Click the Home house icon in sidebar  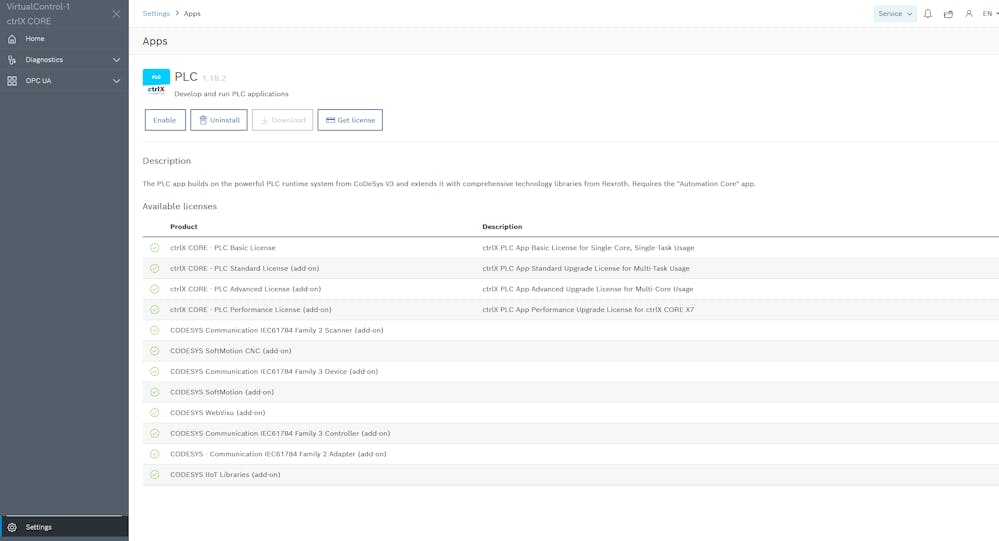[12, 39]
